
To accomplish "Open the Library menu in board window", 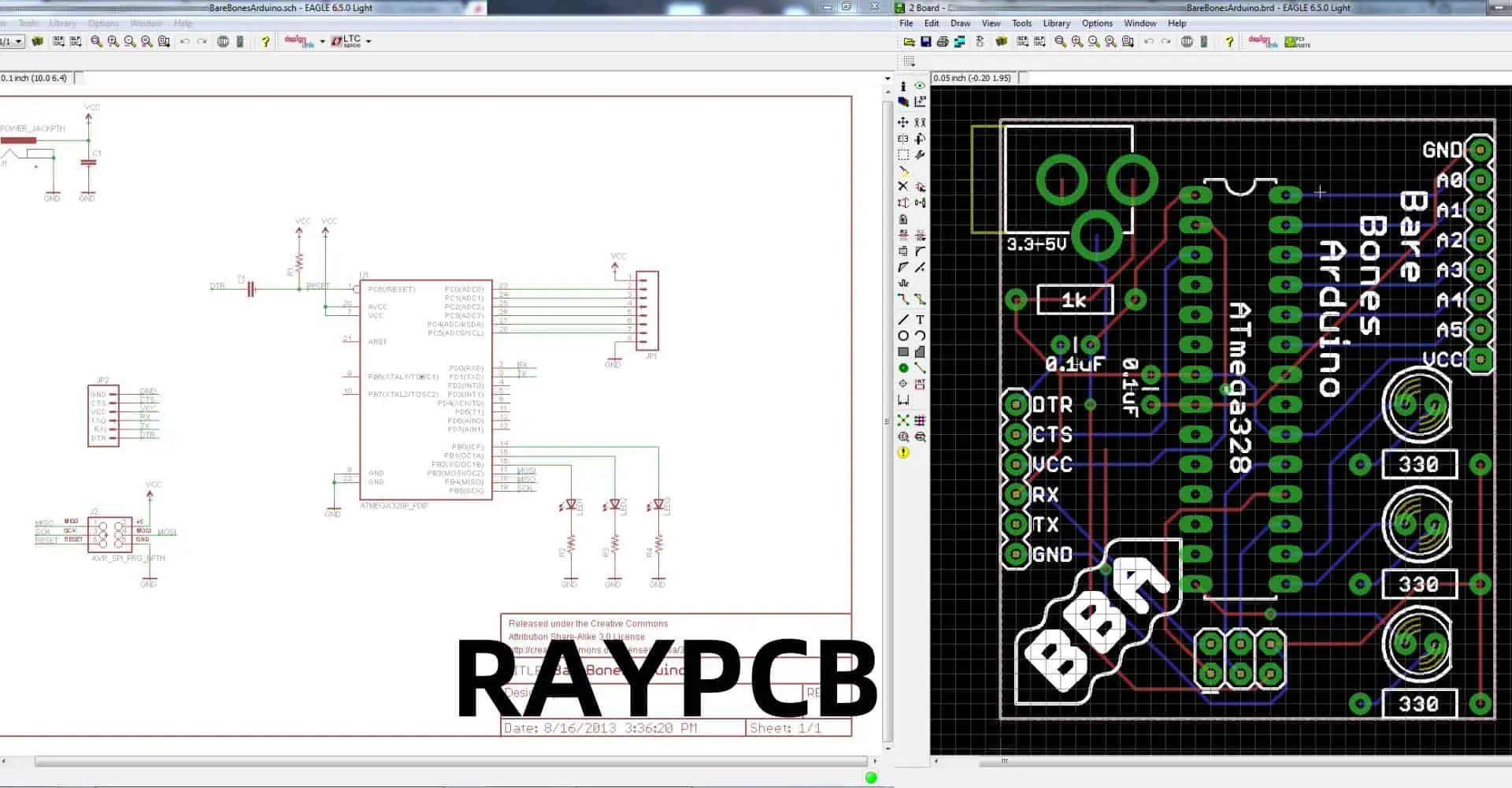I will [1056, 24].
